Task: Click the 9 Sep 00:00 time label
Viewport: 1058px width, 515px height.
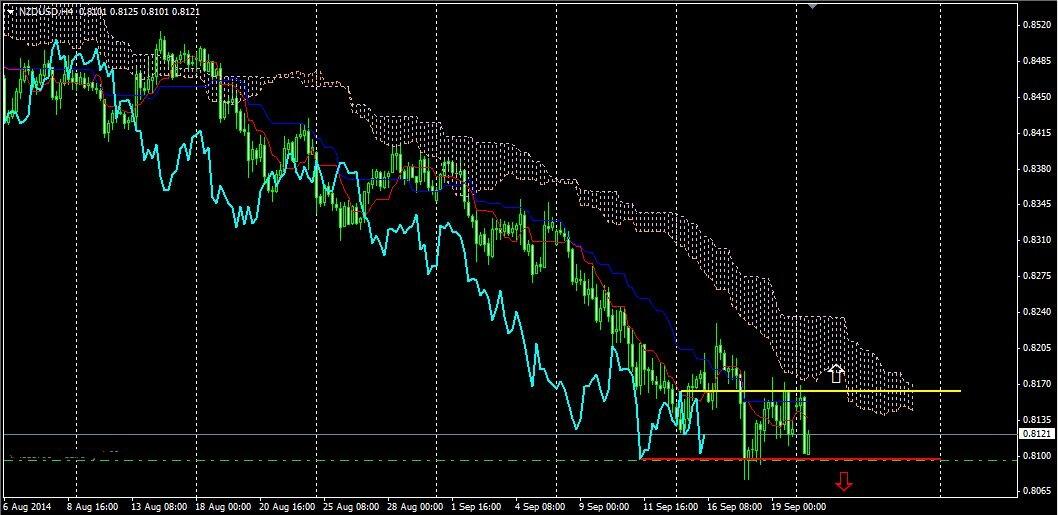Action: [605, 506]
